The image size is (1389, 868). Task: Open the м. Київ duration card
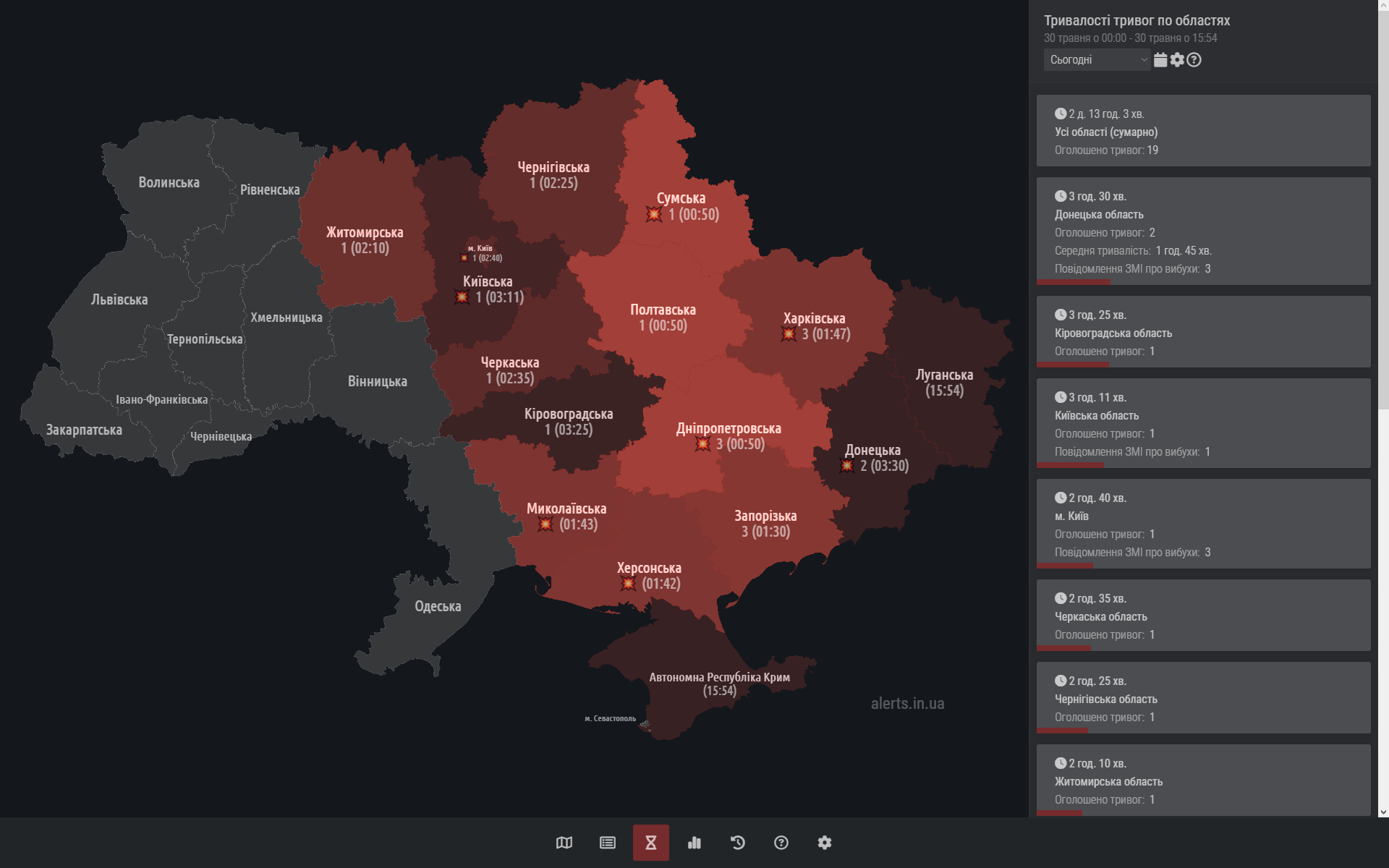point(1202,524)
